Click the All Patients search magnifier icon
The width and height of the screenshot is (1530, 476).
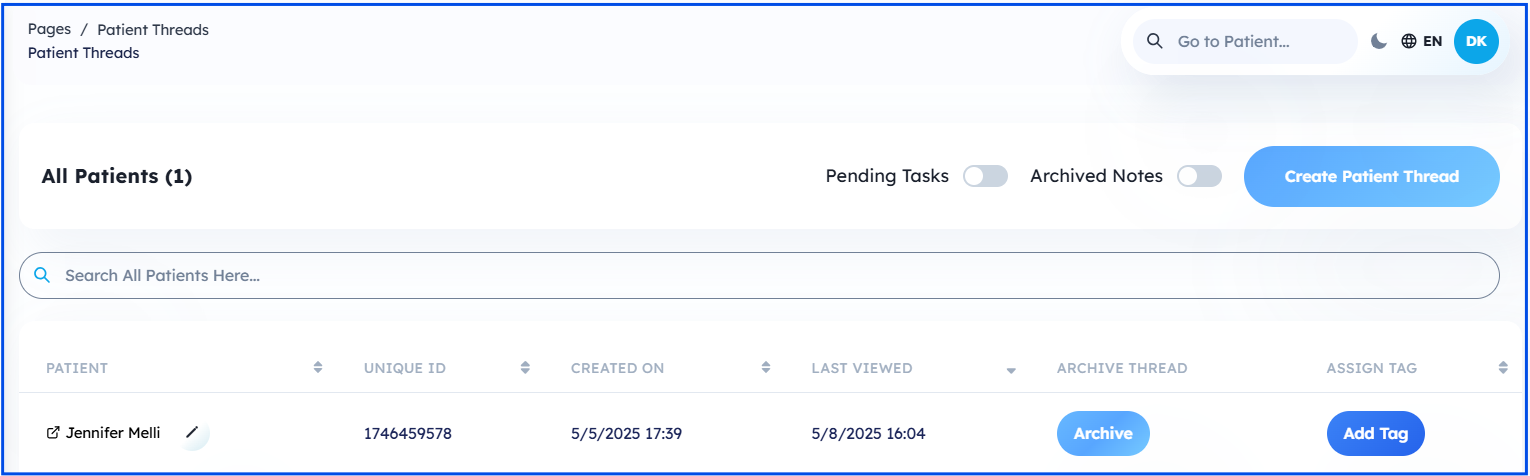pos(42,275)
